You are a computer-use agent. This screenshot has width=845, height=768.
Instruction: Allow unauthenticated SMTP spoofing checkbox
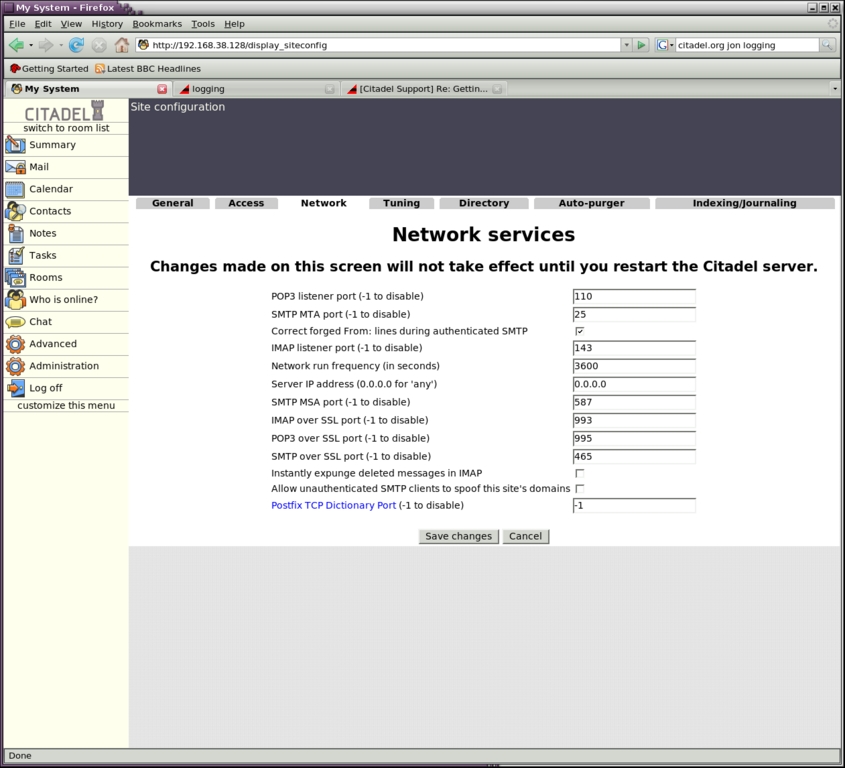click(x=580, y=488)
